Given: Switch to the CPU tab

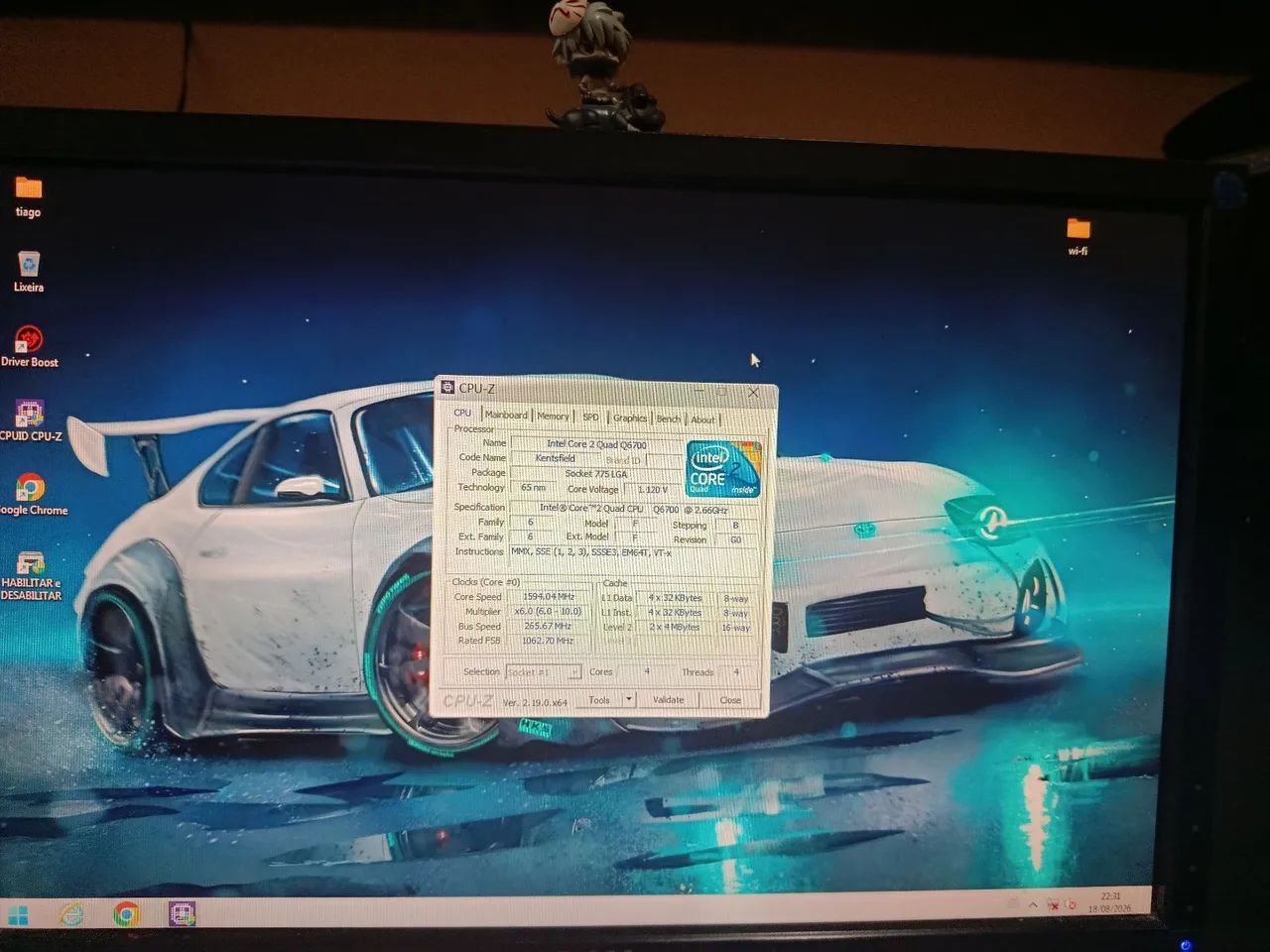Looking at the screenshot, I should point(462,413).
